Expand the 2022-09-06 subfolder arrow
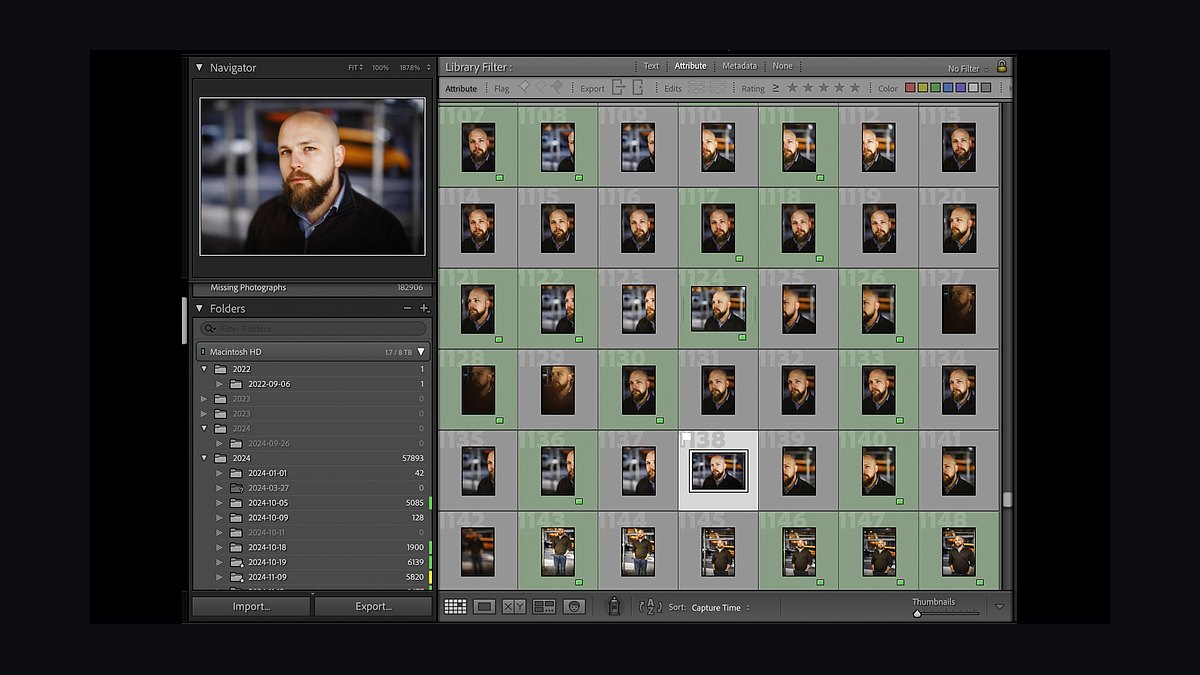This screenshot has height=675, width=1200. pos(220,384)
